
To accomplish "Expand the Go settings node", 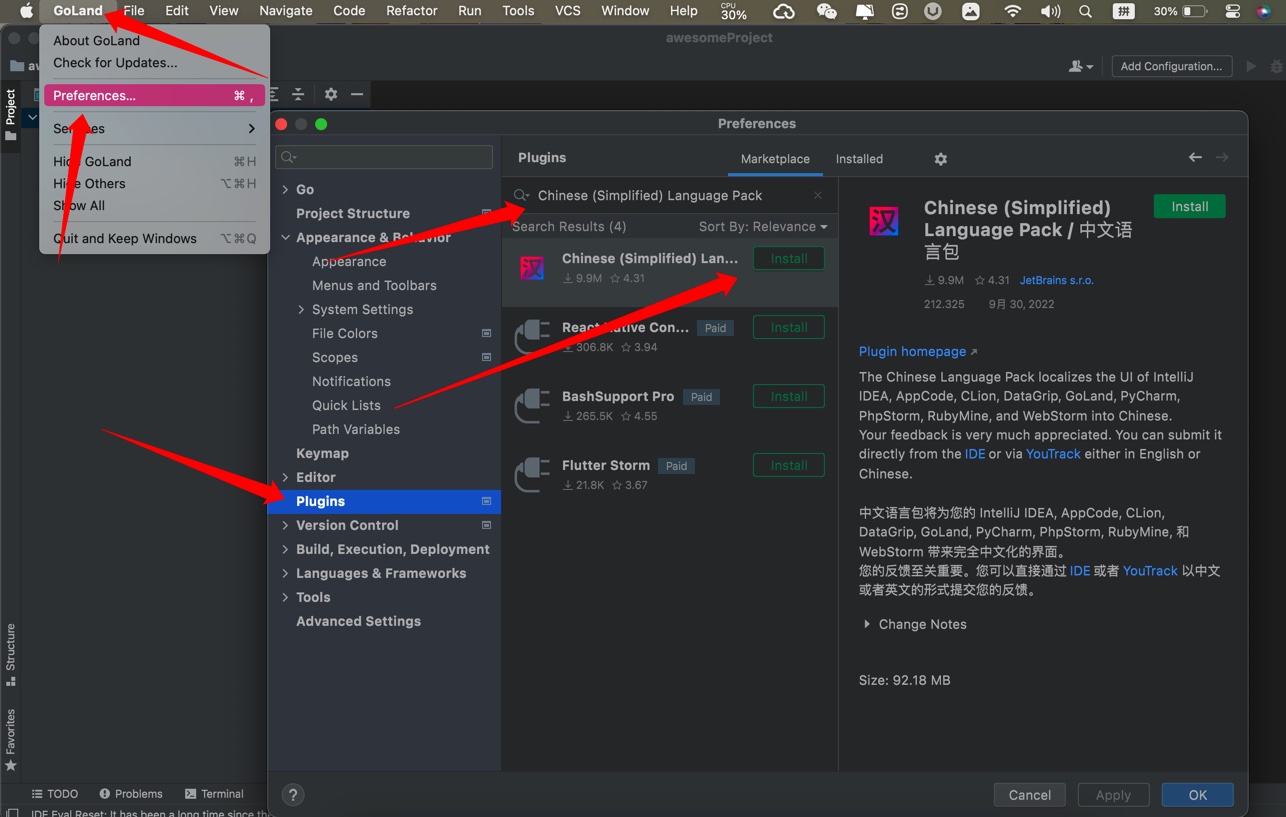I will (285, 190).
